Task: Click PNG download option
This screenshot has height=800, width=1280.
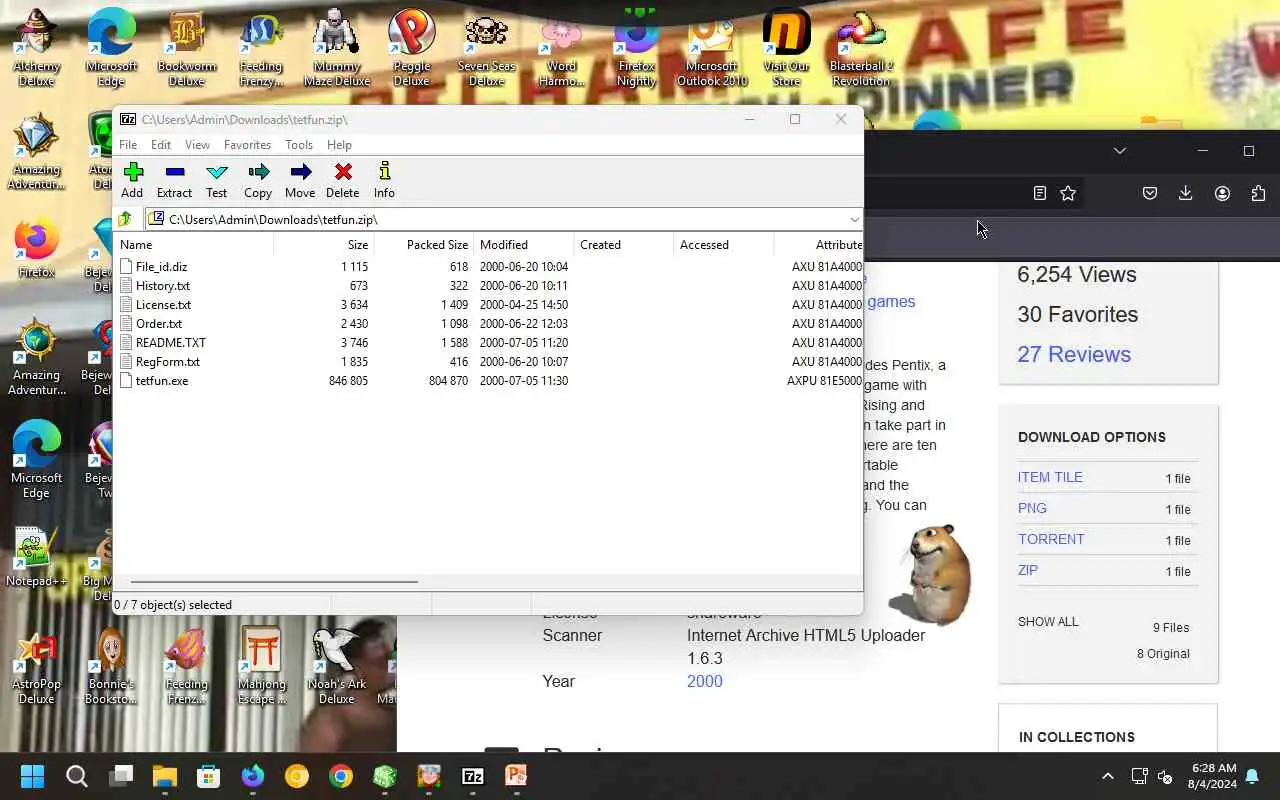Action: pos(1032,508)
